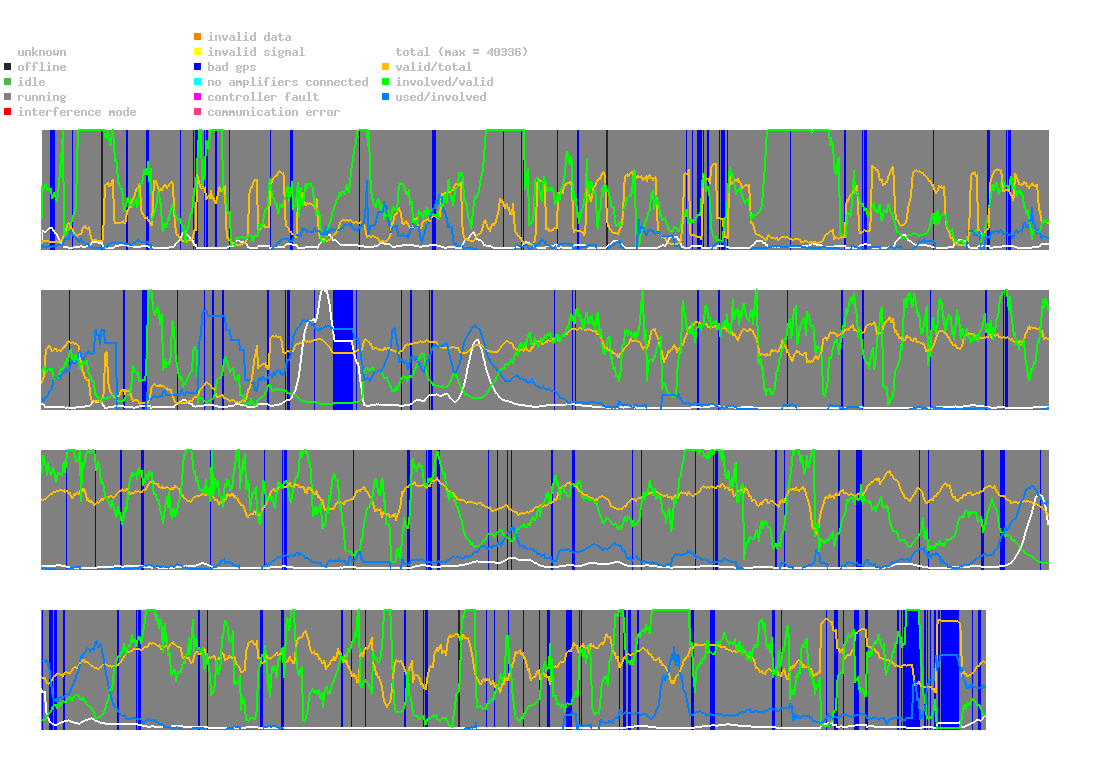Click the cyan no amplifiers connected swatch
The height and width of the screenshot is (764, 1095).
tap(198, 82)
